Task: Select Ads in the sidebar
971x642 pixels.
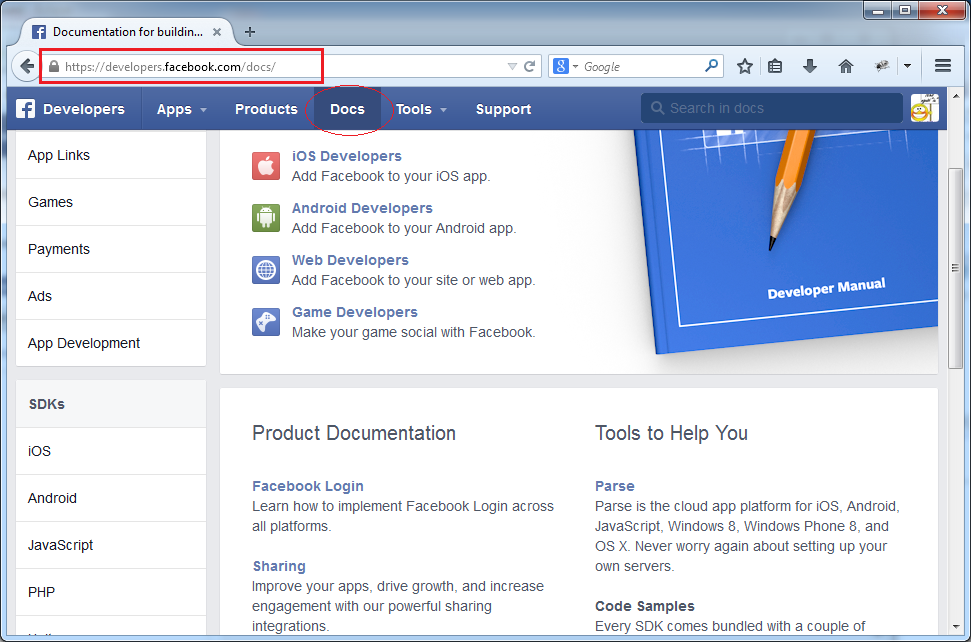Action: [111, 297]
